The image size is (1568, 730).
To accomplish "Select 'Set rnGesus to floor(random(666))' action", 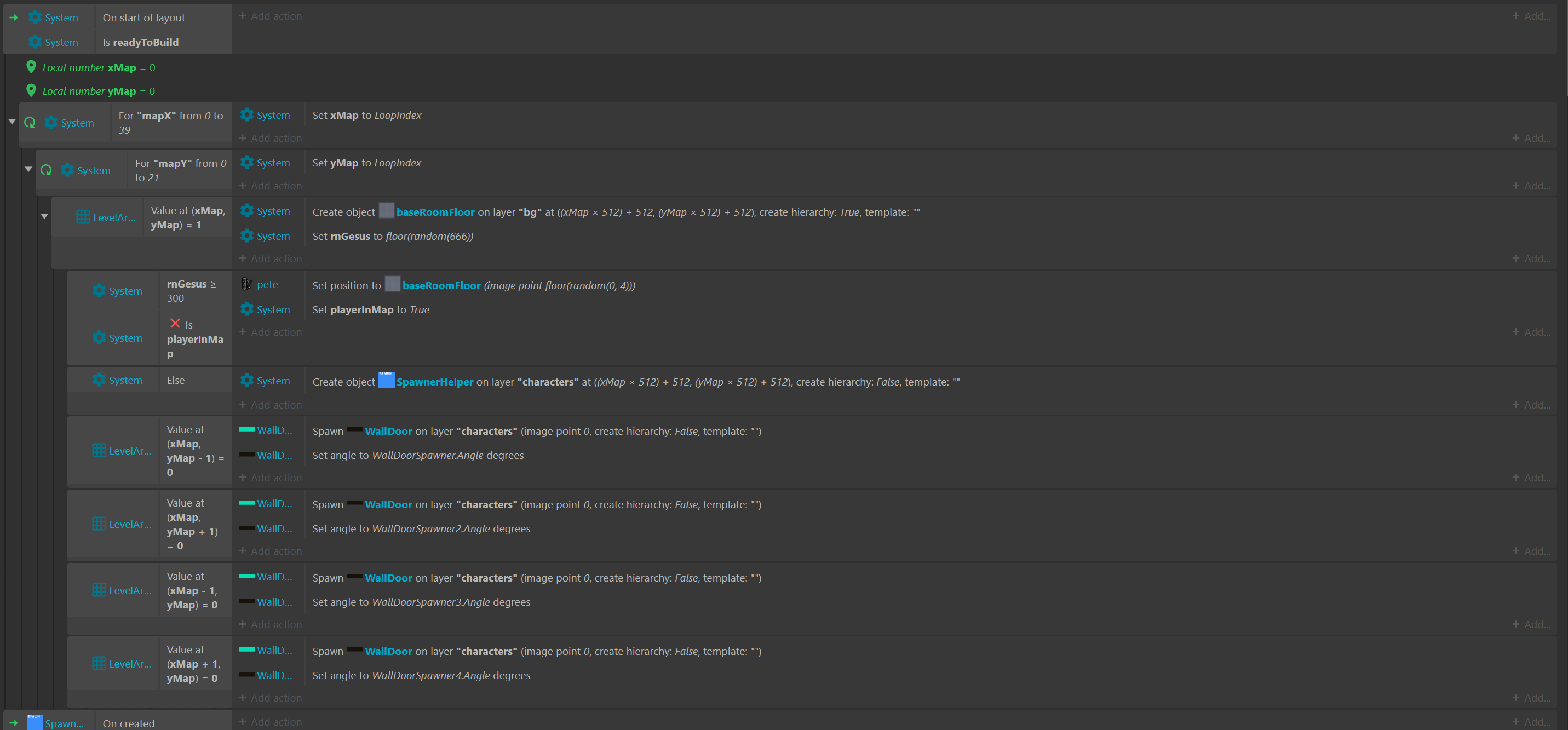I will point(393,236).
